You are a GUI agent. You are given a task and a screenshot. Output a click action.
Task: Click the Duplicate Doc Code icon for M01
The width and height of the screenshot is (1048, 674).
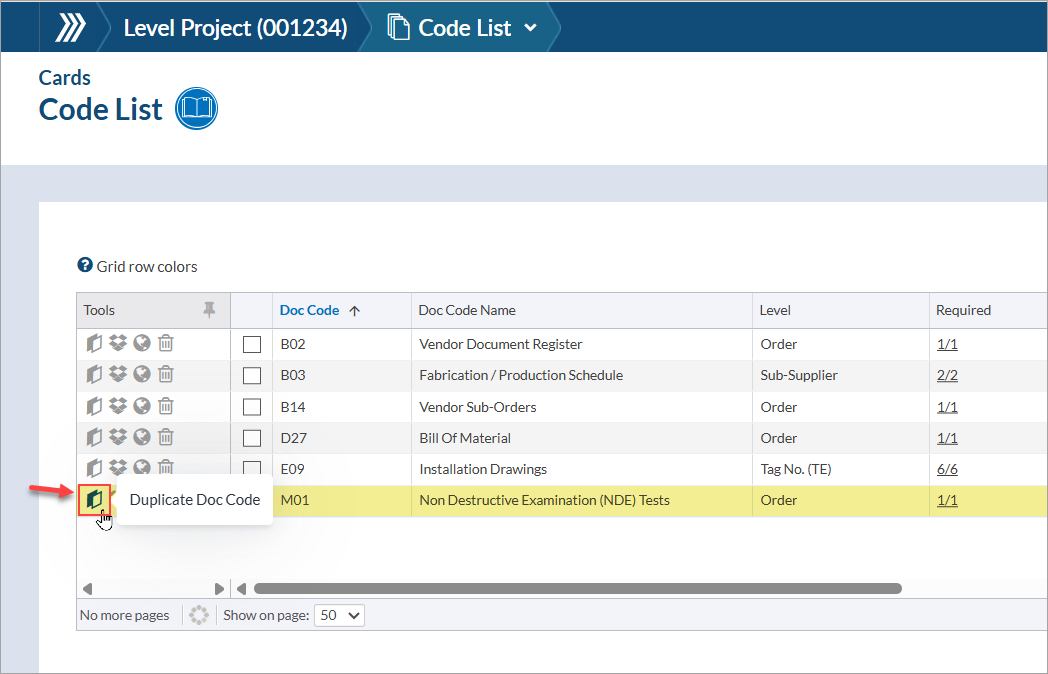coord(94,499)
